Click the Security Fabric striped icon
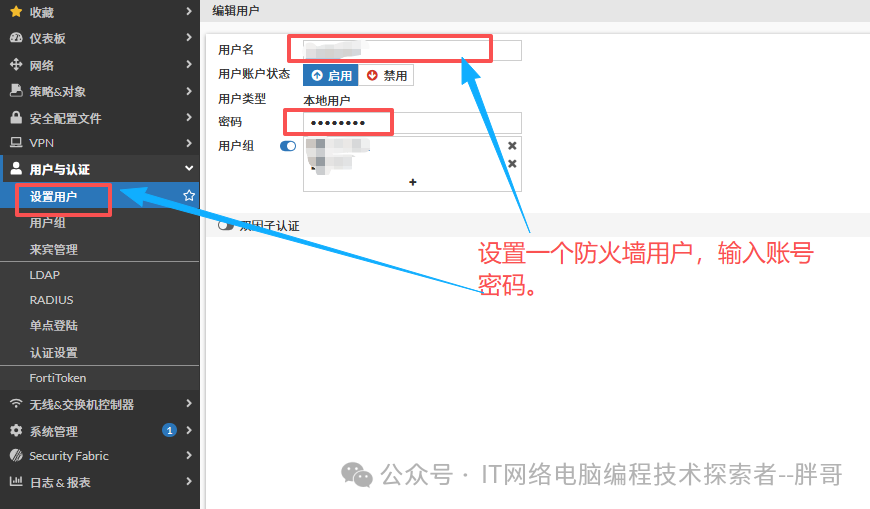The width and height of the screenshot is (870, 509). (x=16, y=455)
